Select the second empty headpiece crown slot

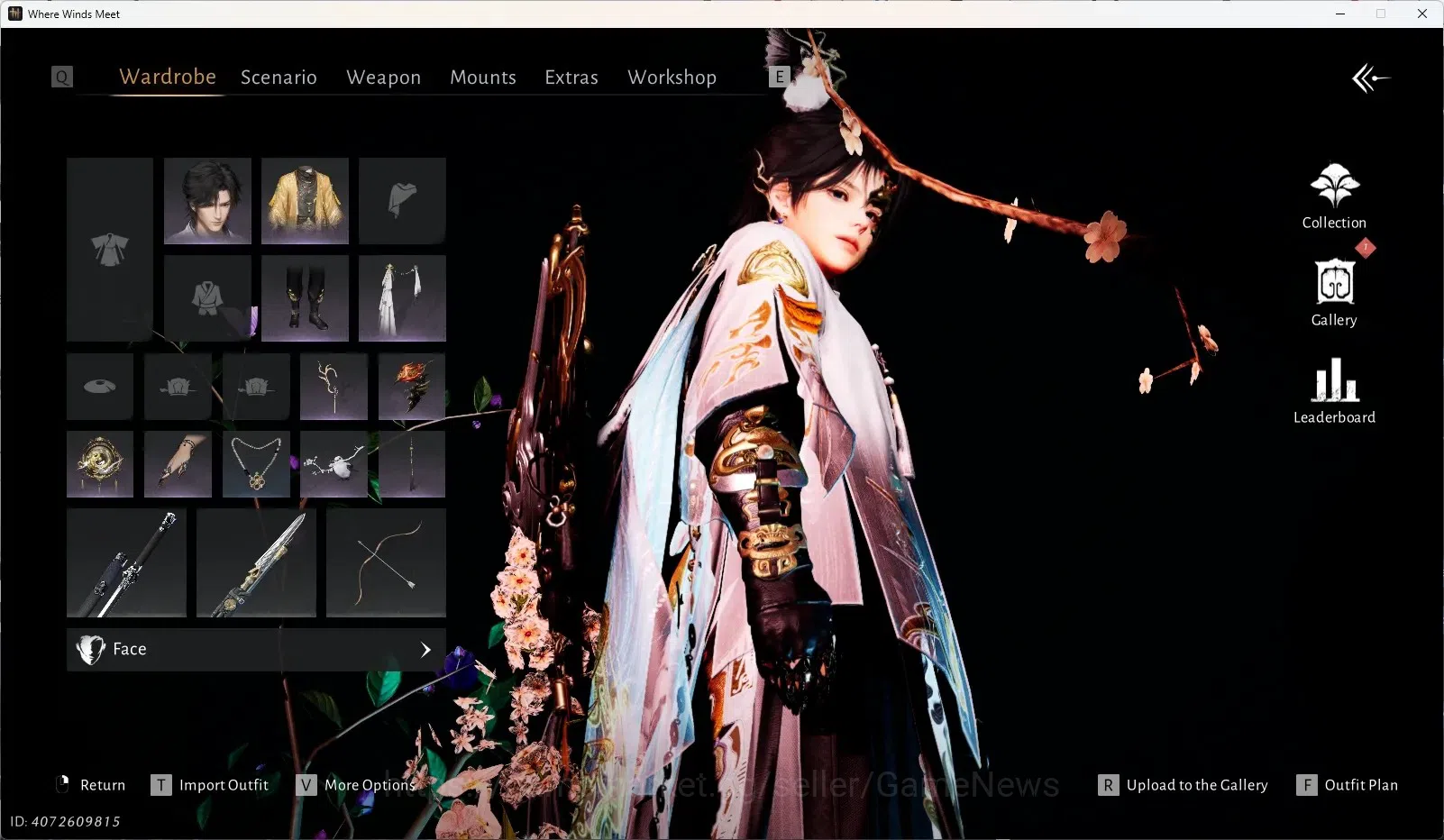pyautogui.click(x=256, y=387)
